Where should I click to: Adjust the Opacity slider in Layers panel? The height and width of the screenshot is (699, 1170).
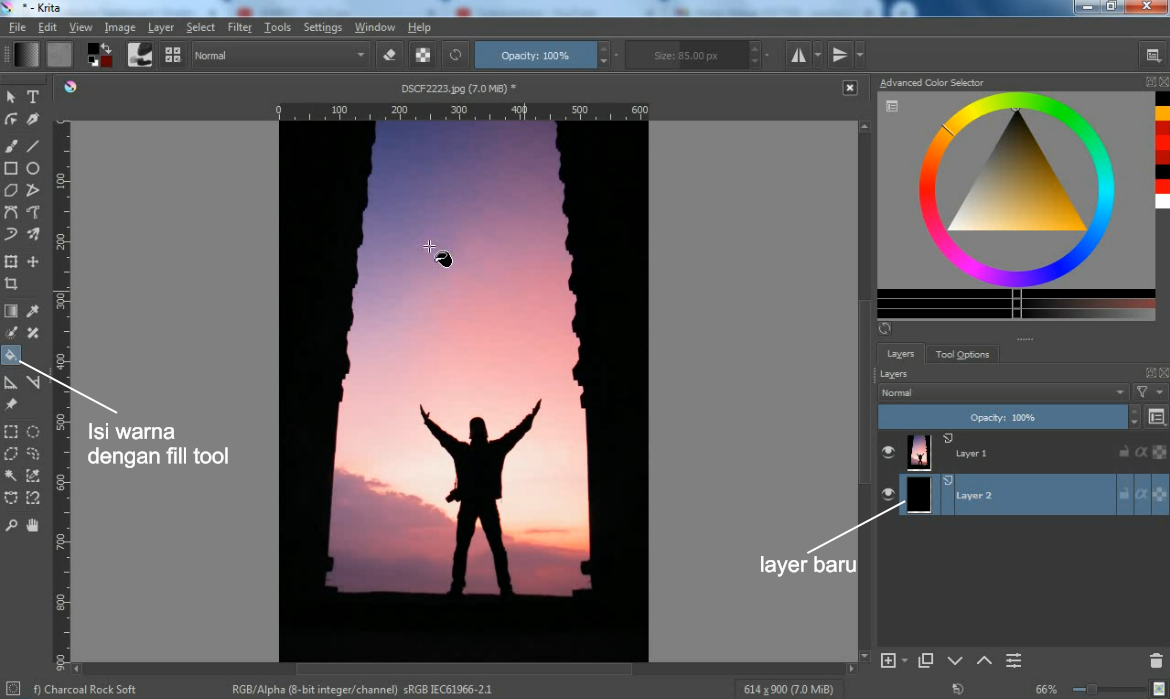1003,417
